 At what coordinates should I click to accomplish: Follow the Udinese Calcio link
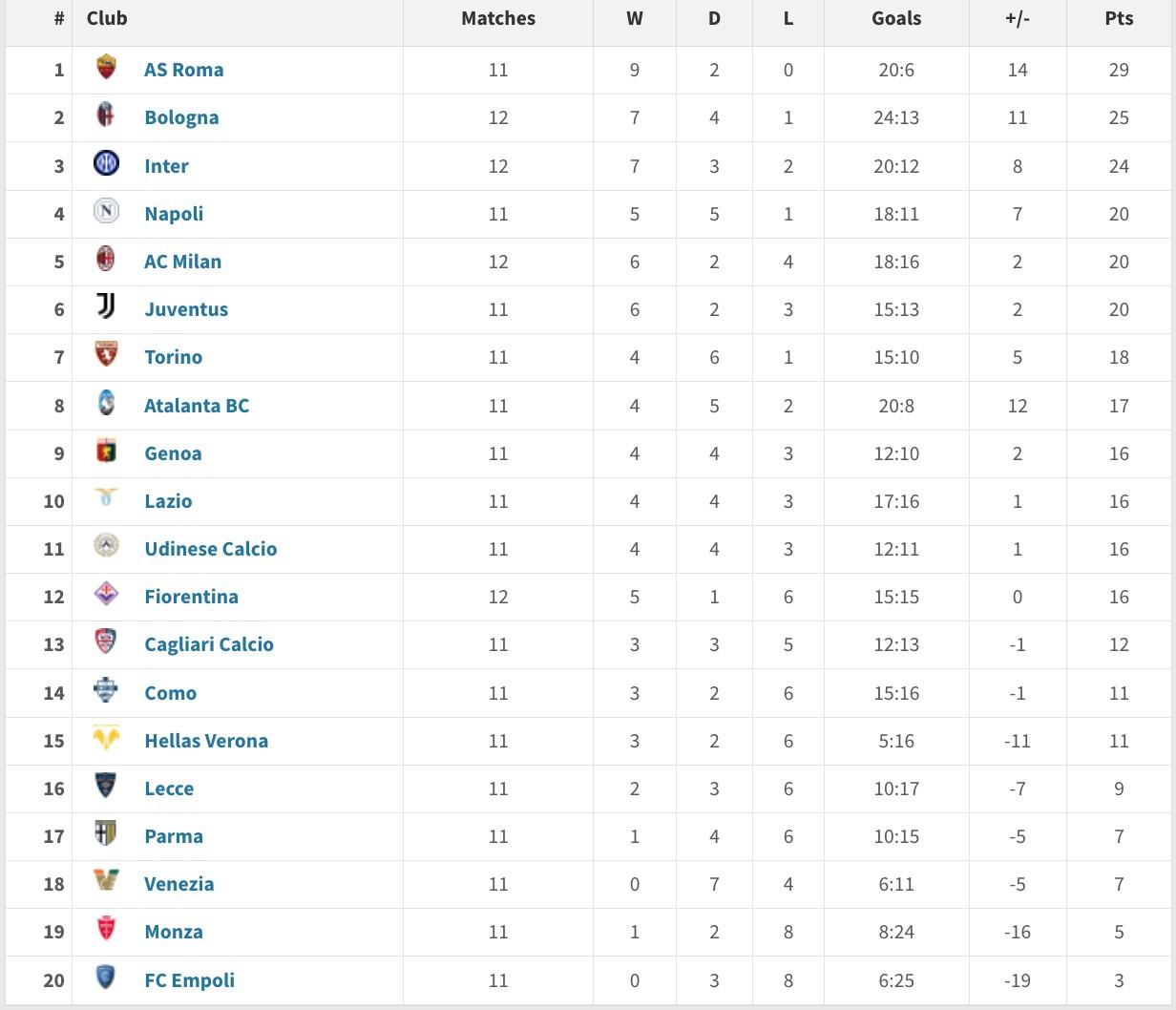[x=211, y=549]
